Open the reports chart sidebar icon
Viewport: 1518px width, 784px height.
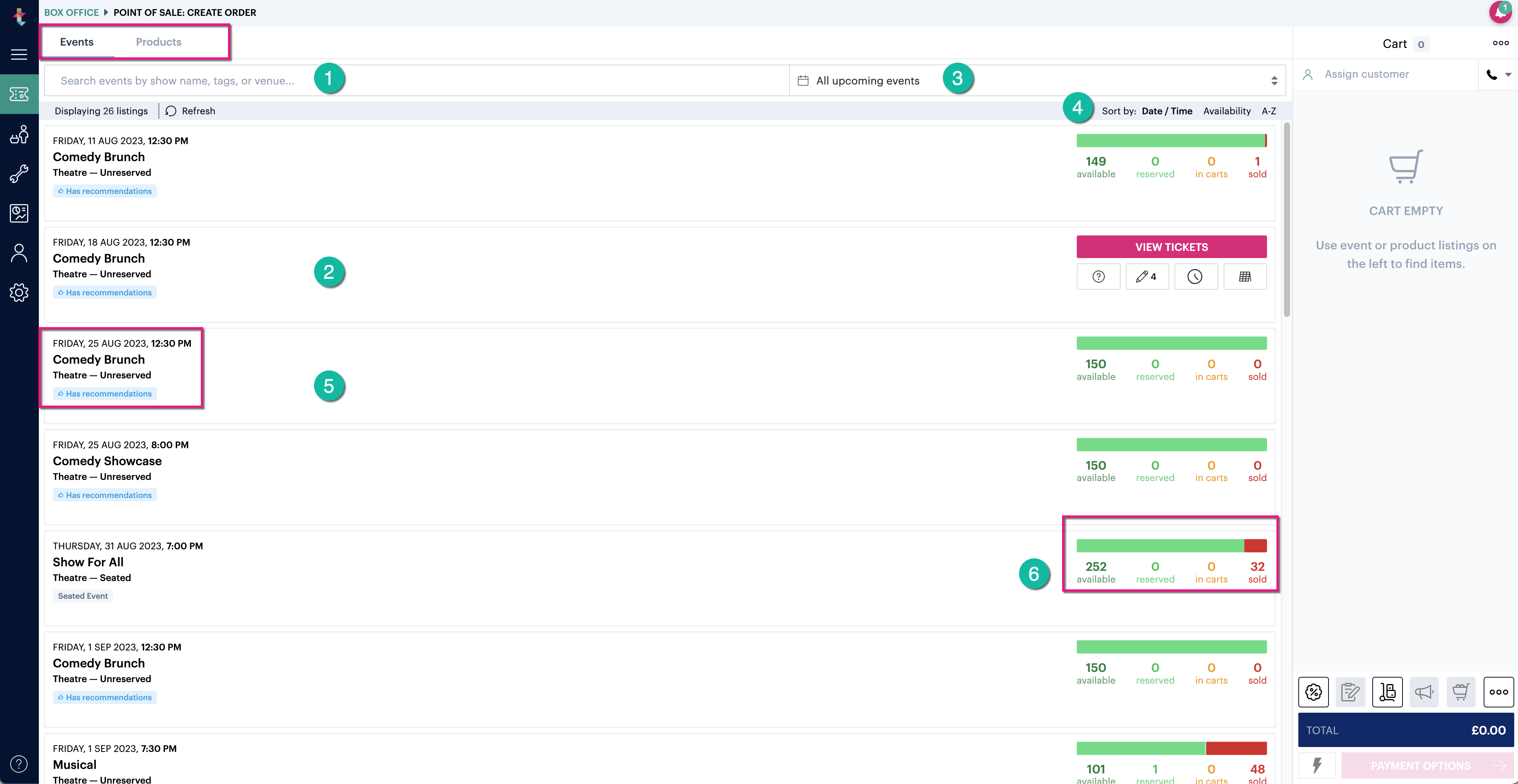(x=19, y=213)
